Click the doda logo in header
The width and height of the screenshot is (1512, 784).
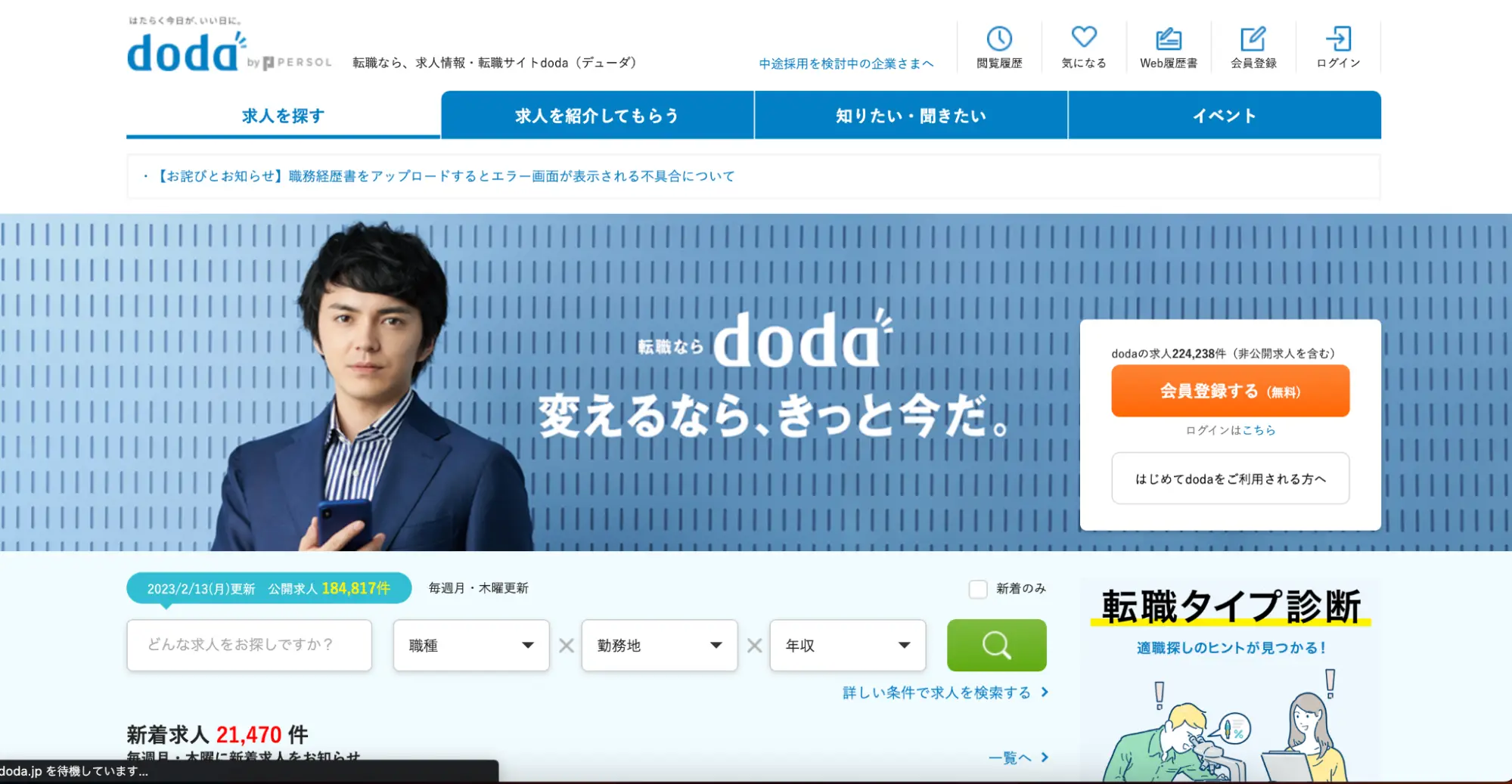(186, 52)
